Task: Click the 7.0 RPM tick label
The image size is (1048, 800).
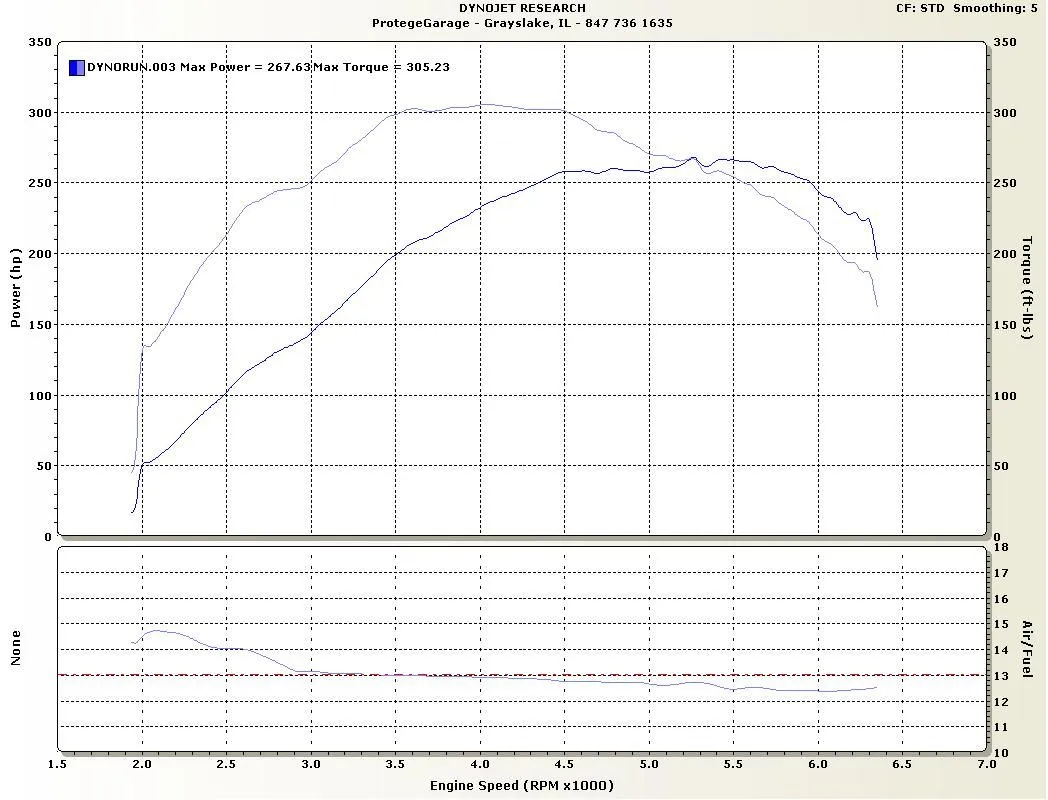Action: click(x=987, y=764)
